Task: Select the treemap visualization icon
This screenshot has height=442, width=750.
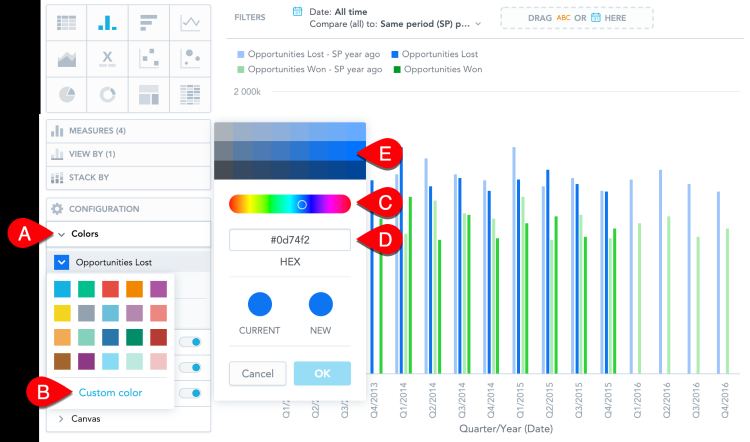Action: tap(149, 95)
